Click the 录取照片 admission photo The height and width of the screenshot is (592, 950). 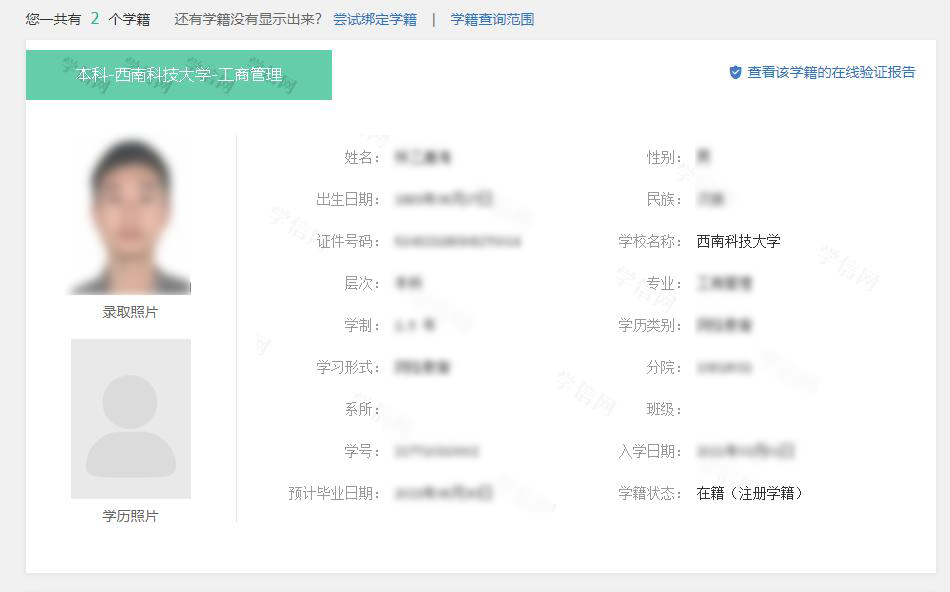pos(130,215)
